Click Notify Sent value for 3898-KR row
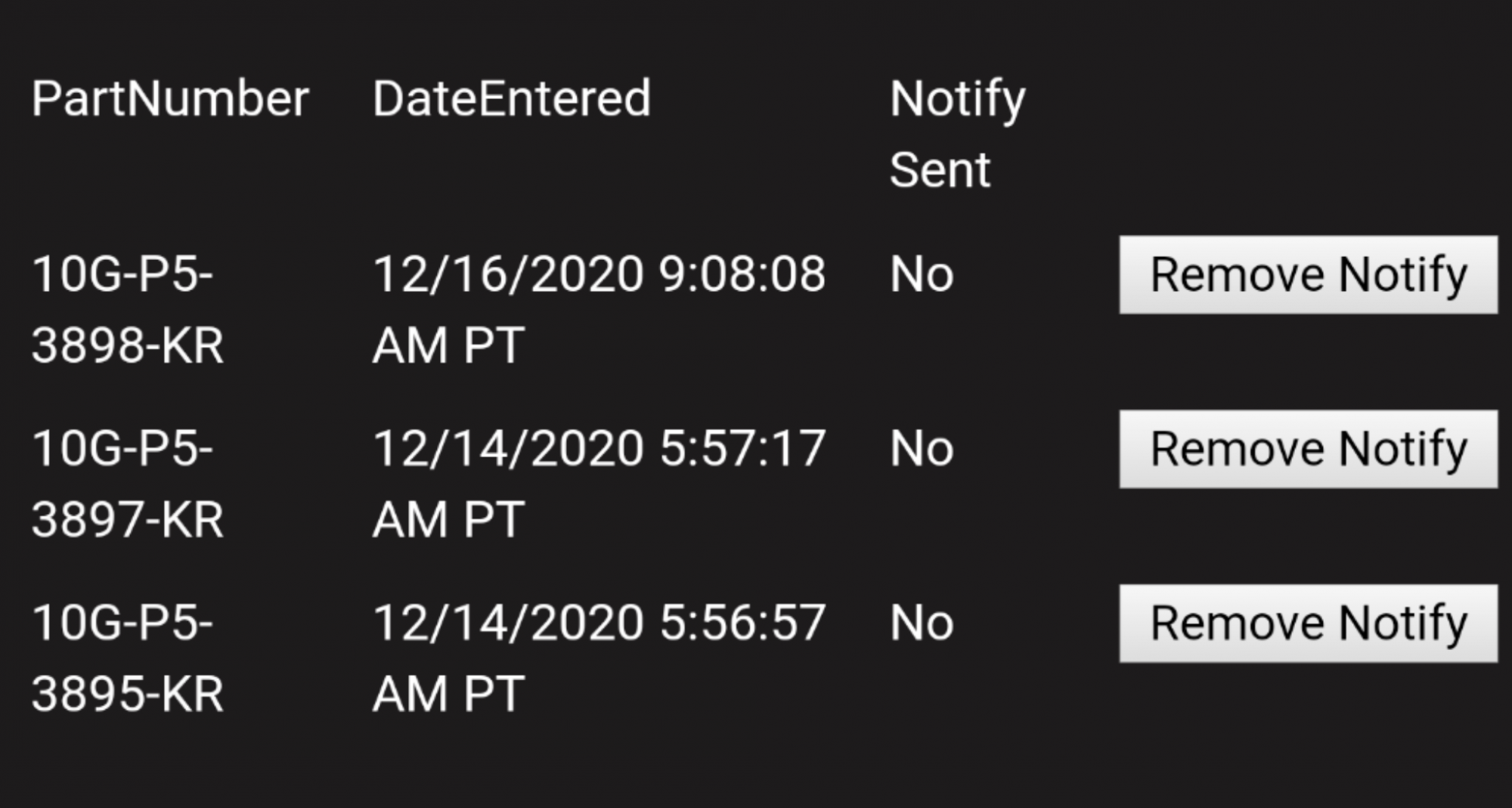Screen dimensions: 1512x808 921,274
